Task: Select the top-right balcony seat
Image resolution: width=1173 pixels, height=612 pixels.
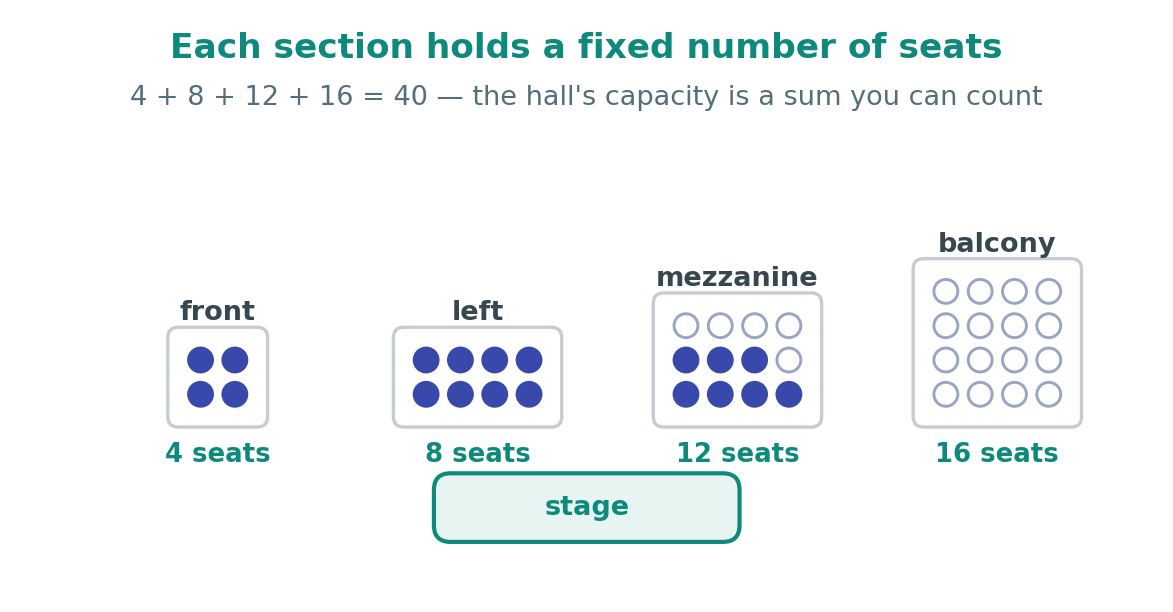Action: pyautogui.click(x=1049, y=291)
